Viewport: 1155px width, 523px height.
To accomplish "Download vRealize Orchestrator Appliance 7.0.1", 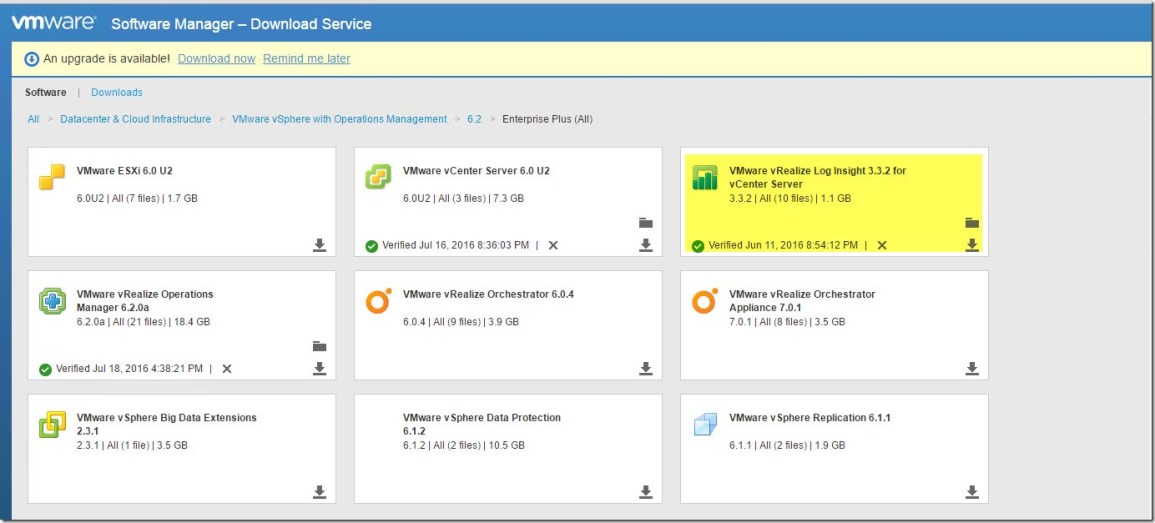I will pyautogui.click(x=971, y=369).
